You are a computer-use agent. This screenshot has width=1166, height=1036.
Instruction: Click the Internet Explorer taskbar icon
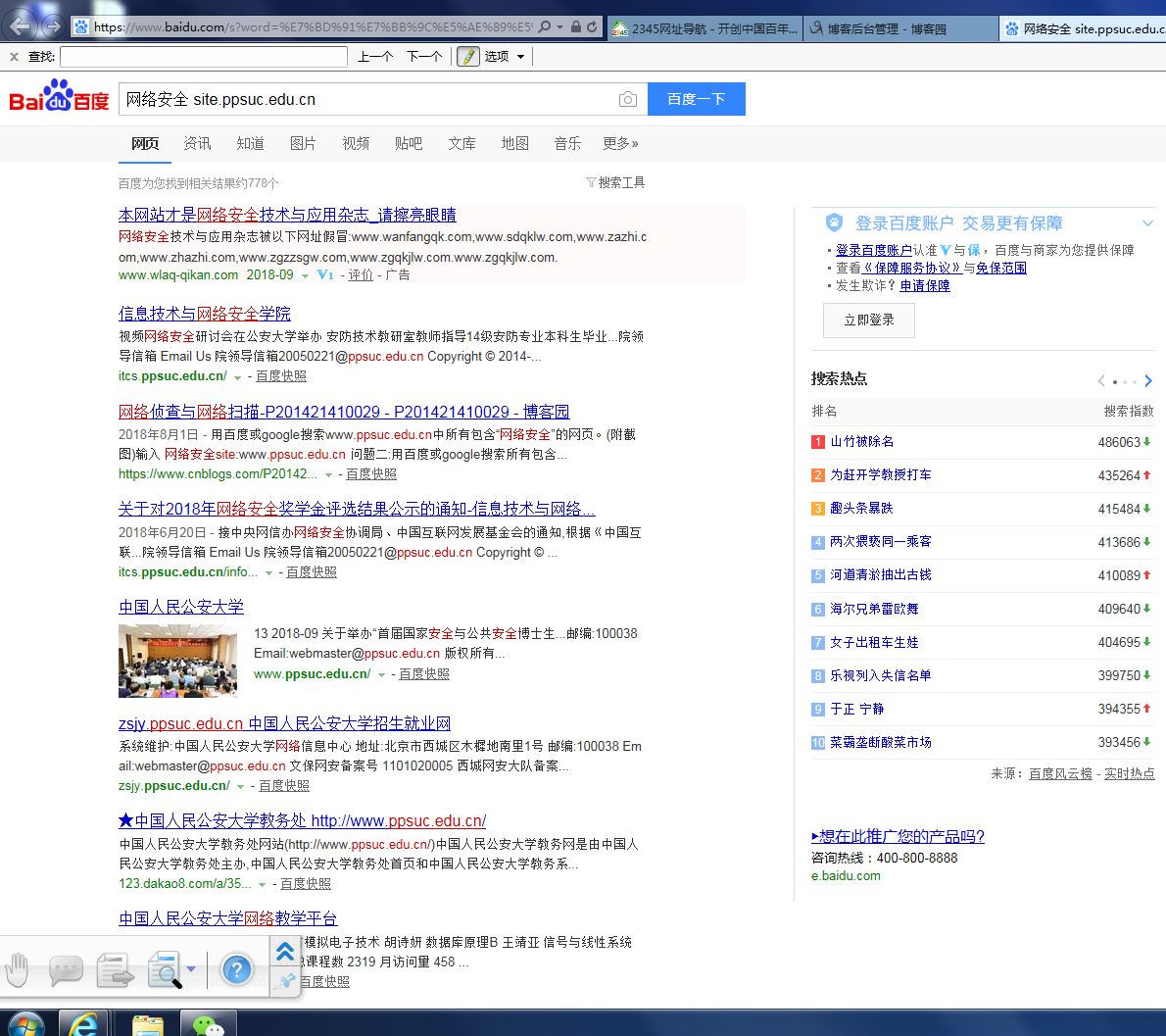click(83, 1023)
